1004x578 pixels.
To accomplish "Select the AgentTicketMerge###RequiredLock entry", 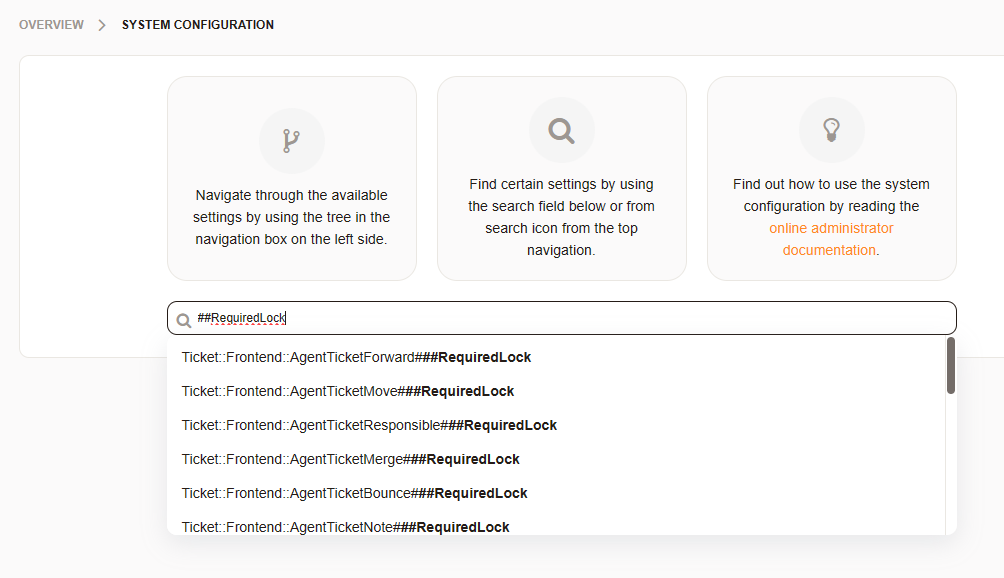I will tap(351, 459).
